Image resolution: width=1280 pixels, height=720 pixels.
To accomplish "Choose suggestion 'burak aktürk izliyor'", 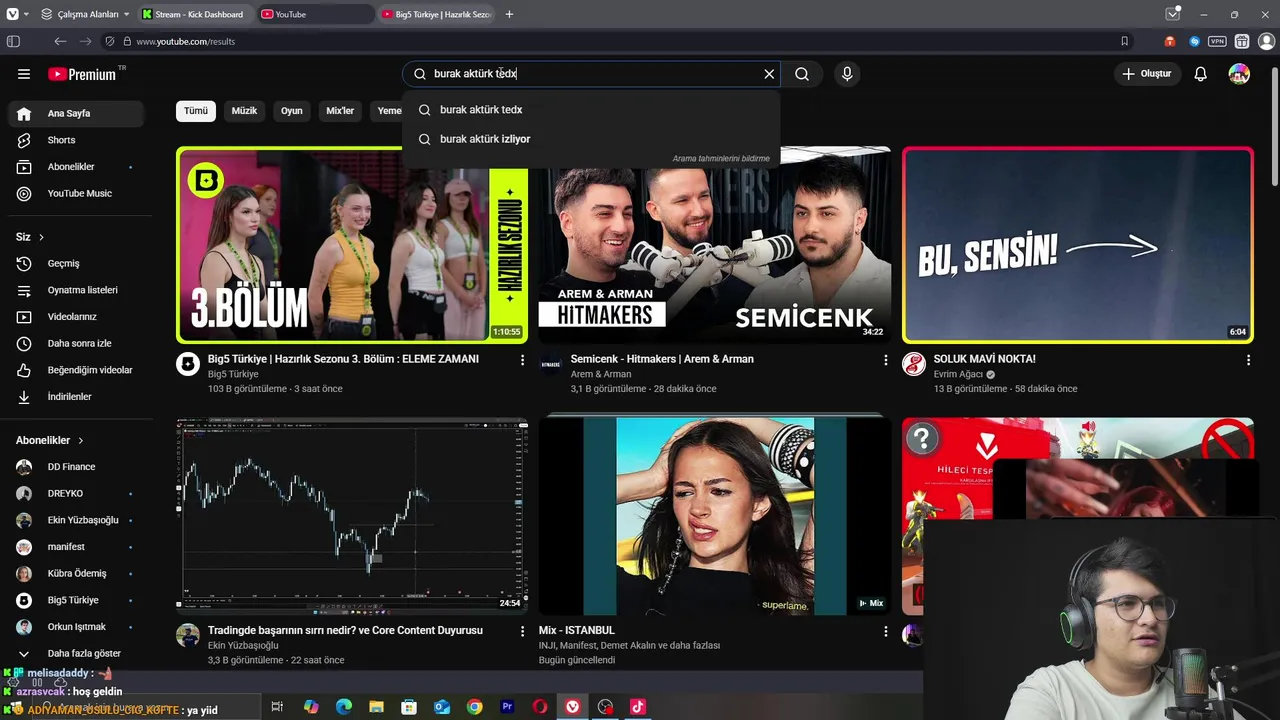I will (590, 139).
